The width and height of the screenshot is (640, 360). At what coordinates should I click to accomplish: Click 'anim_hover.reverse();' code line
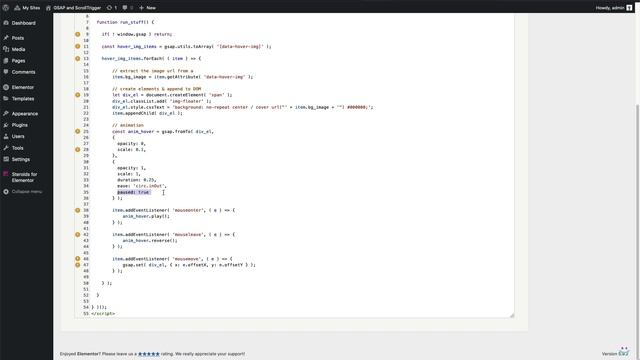(150, 240)
